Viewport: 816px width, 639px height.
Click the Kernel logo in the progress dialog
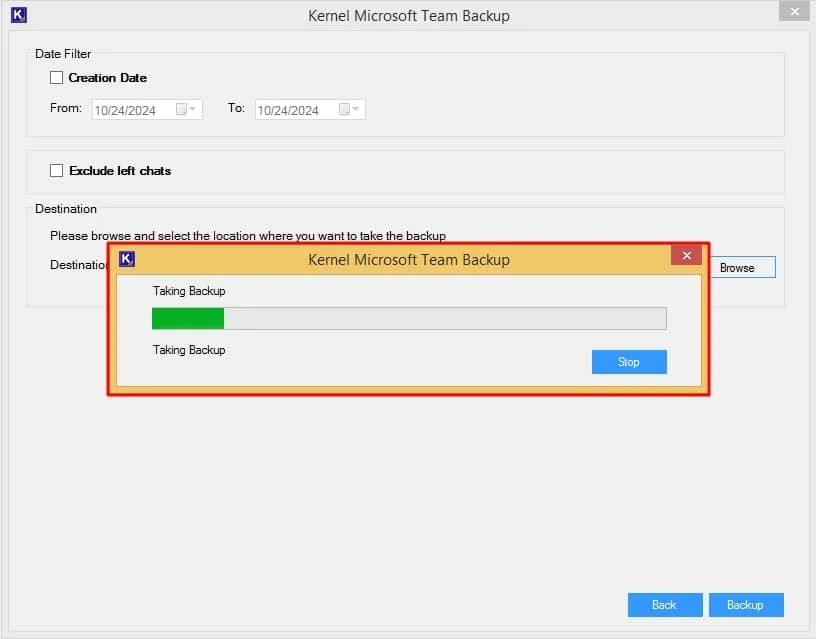pos(127,259)
